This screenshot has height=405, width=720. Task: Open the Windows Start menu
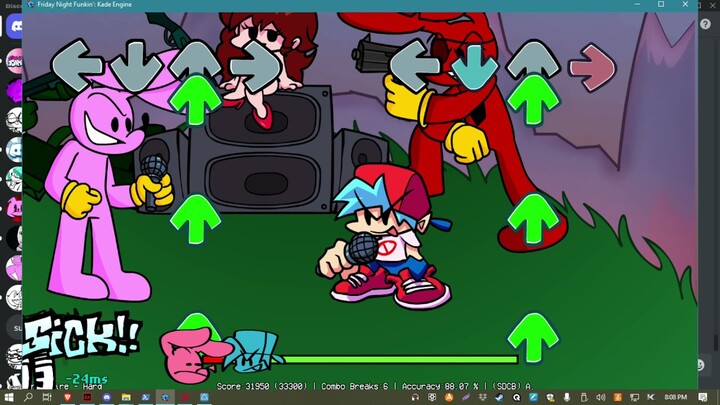click(9, 397)
